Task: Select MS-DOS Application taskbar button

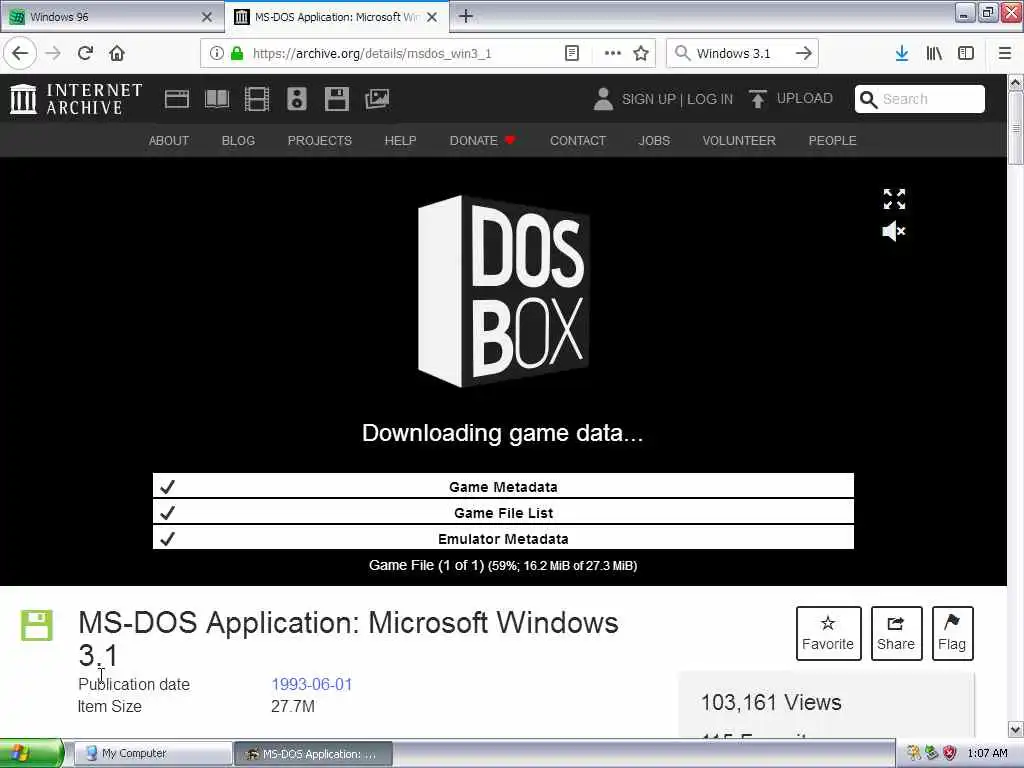Action: pos(313,754)
